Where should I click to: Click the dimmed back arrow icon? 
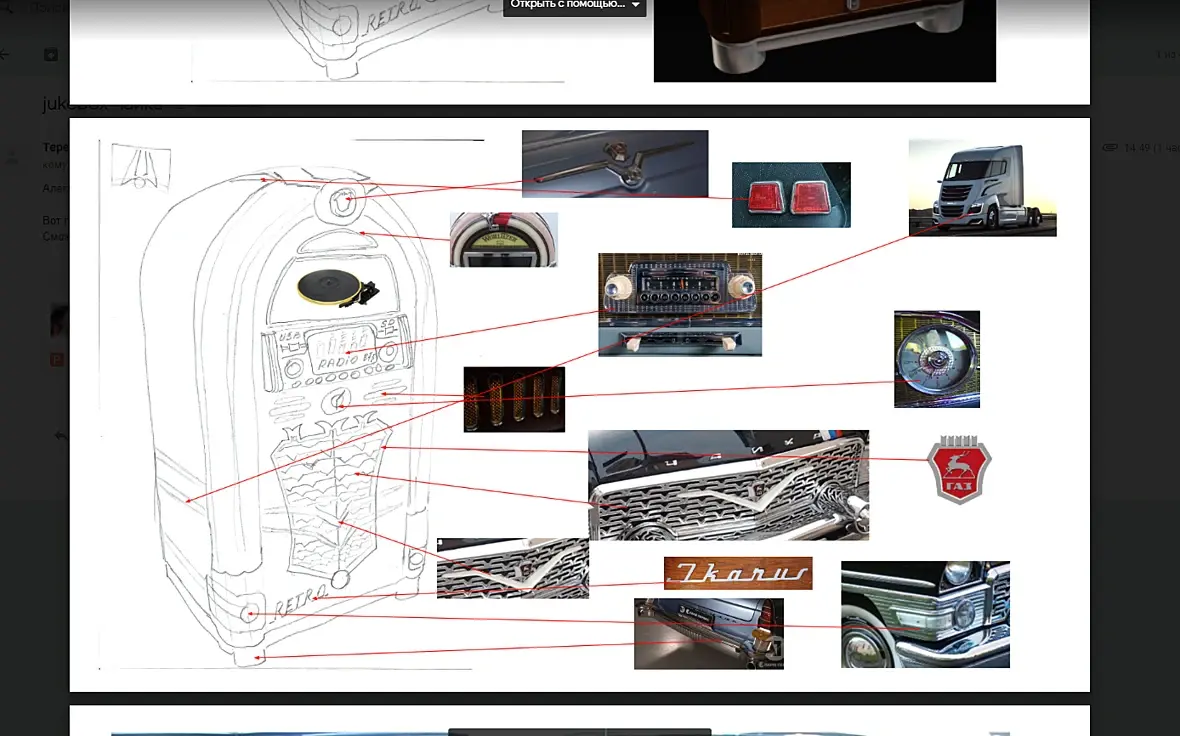tap(5, 54)
